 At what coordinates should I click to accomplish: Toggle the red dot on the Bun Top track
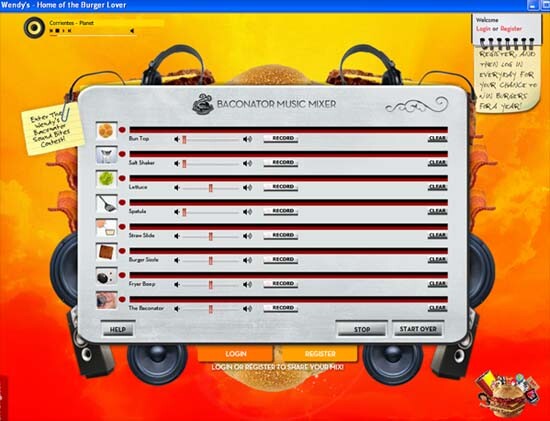[x=122, y=130]
